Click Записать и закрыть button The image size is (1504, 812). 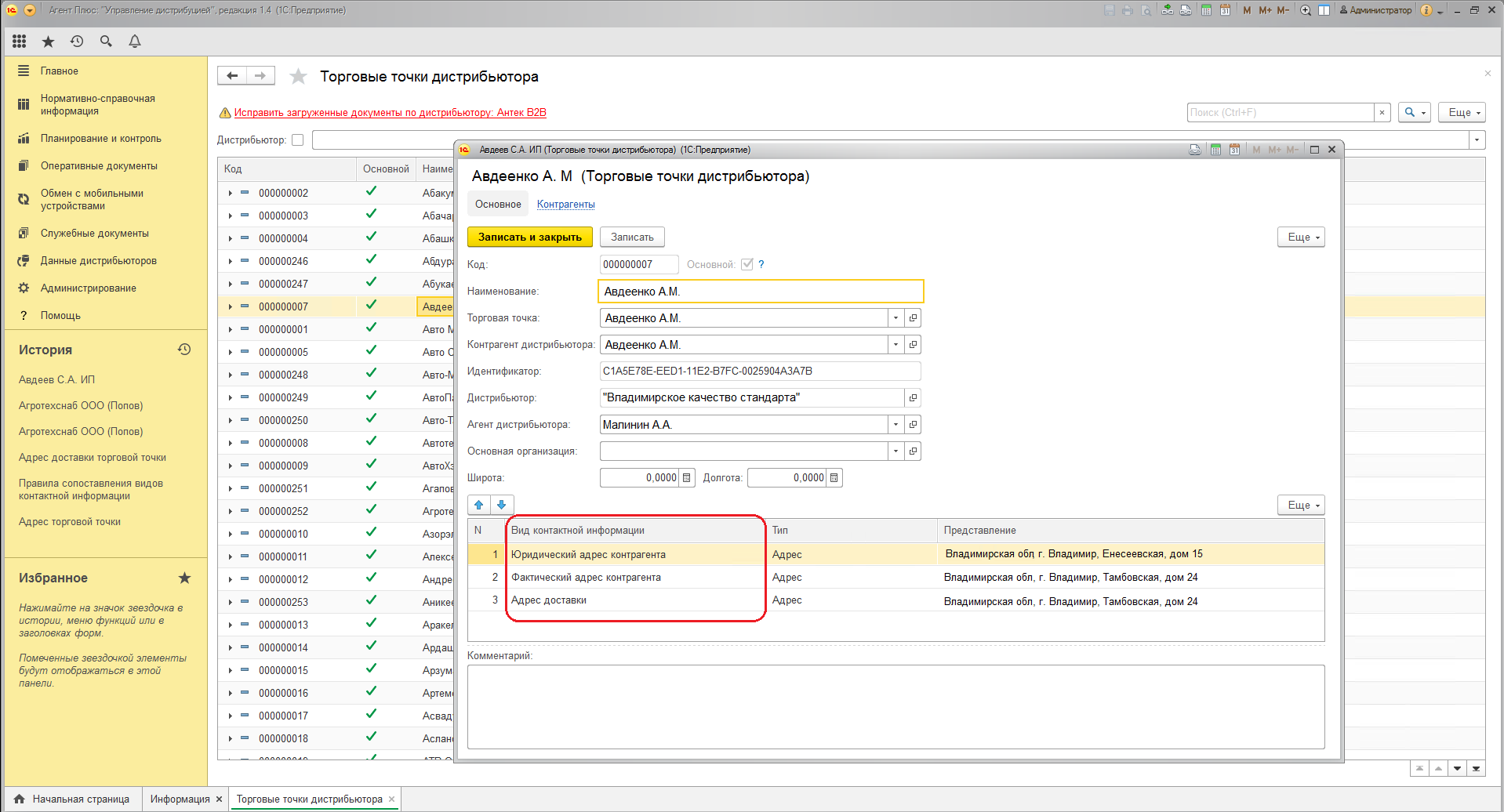[530, 237]
